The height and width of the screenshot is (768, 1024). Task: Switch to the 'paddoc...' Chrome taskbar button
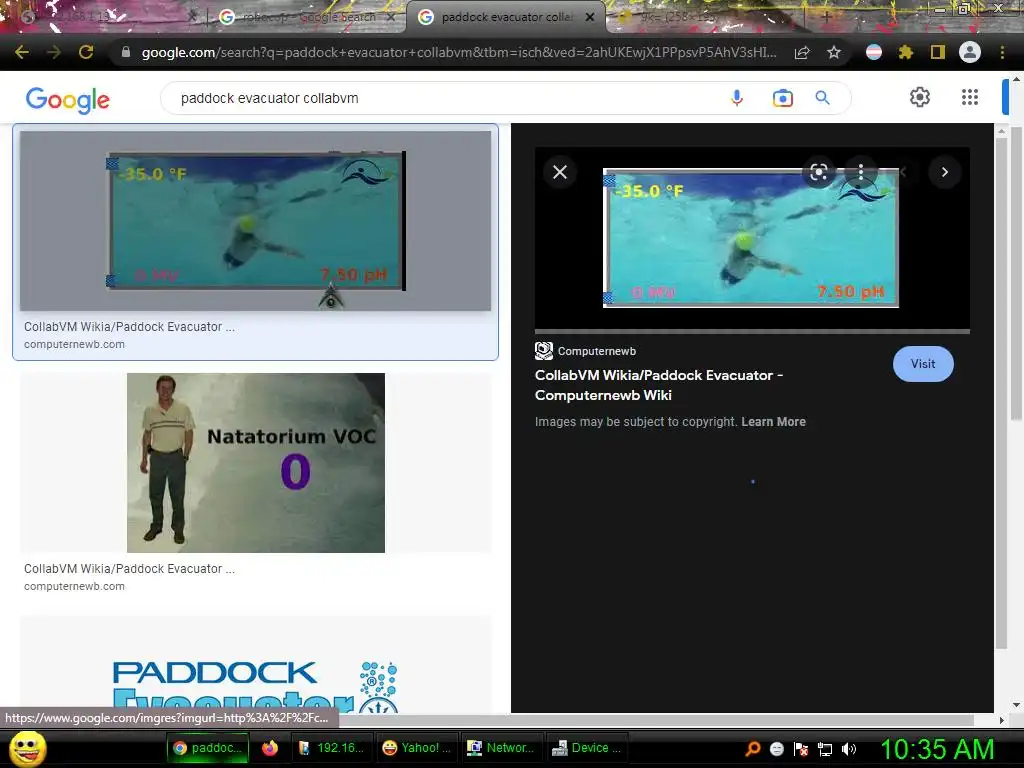(208, 748)
